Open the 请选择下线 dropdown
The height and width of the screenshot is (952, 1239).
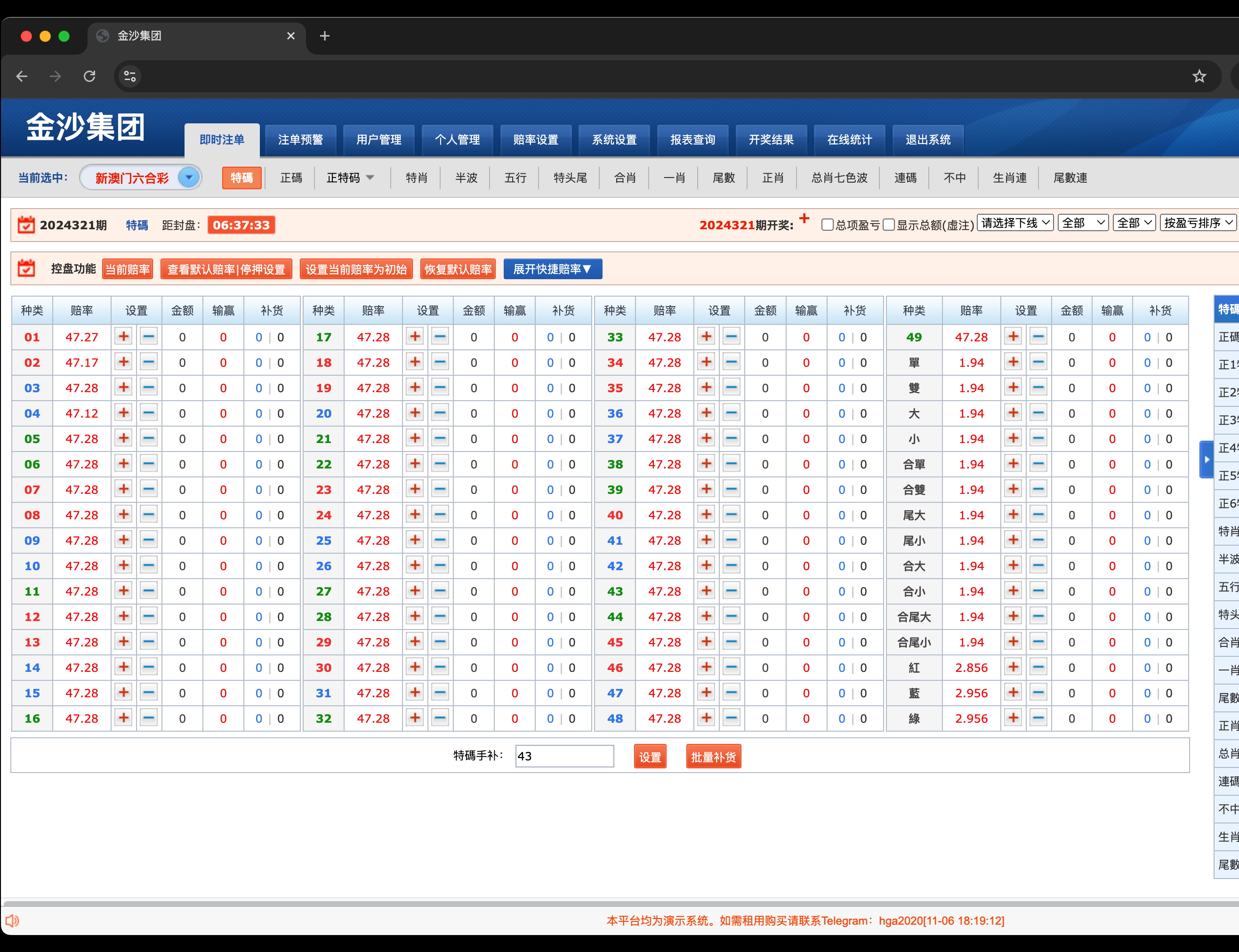1014,223
